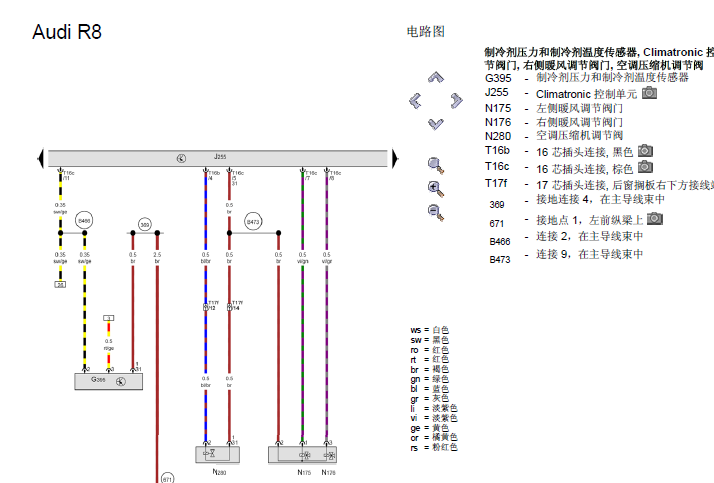Click legend code 369
Screen dimensions: 714x483
click(x=497, y=205)
